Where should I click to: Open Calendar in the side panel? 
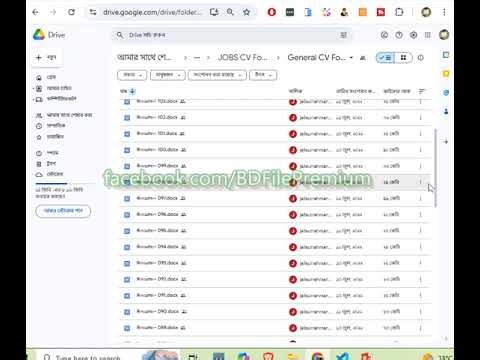(x=446, y=55)
